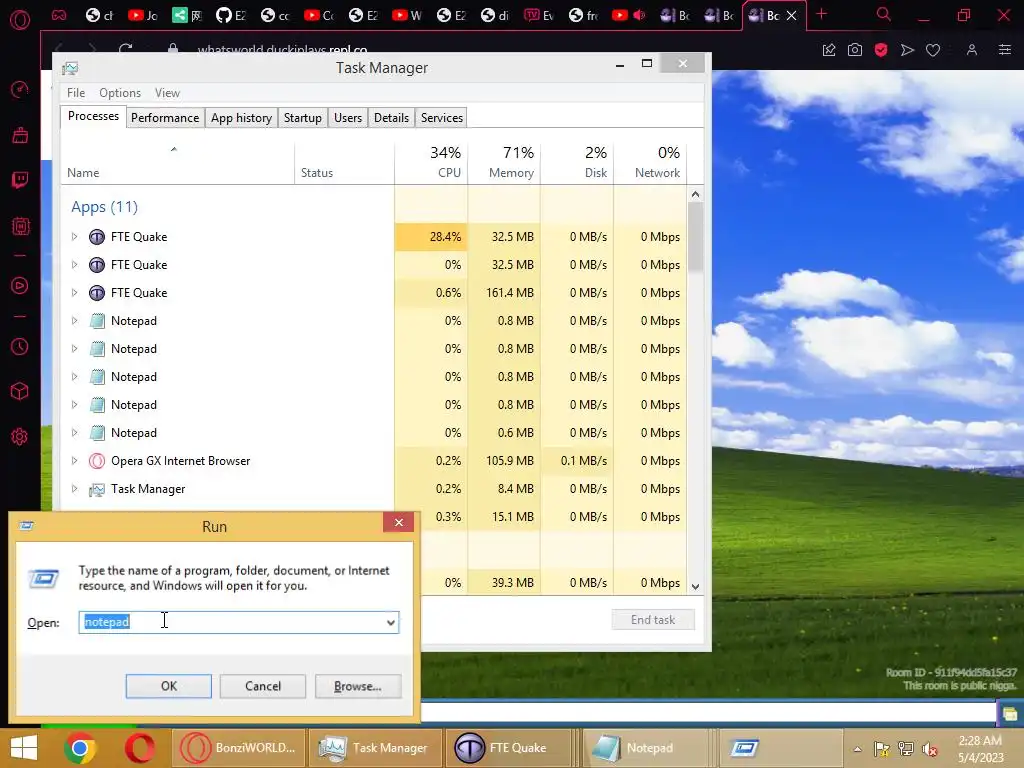Open Easy Setup sliders icon
This screenshot has height=768, width=1024.
1005,50
